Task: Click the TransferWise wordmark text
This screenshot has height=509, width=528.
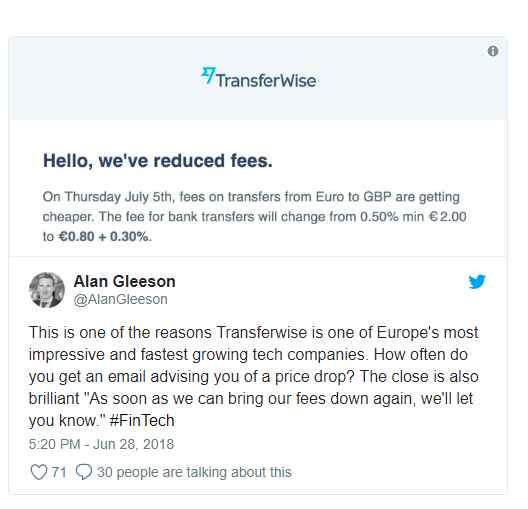Action: (x=266, y=81)
